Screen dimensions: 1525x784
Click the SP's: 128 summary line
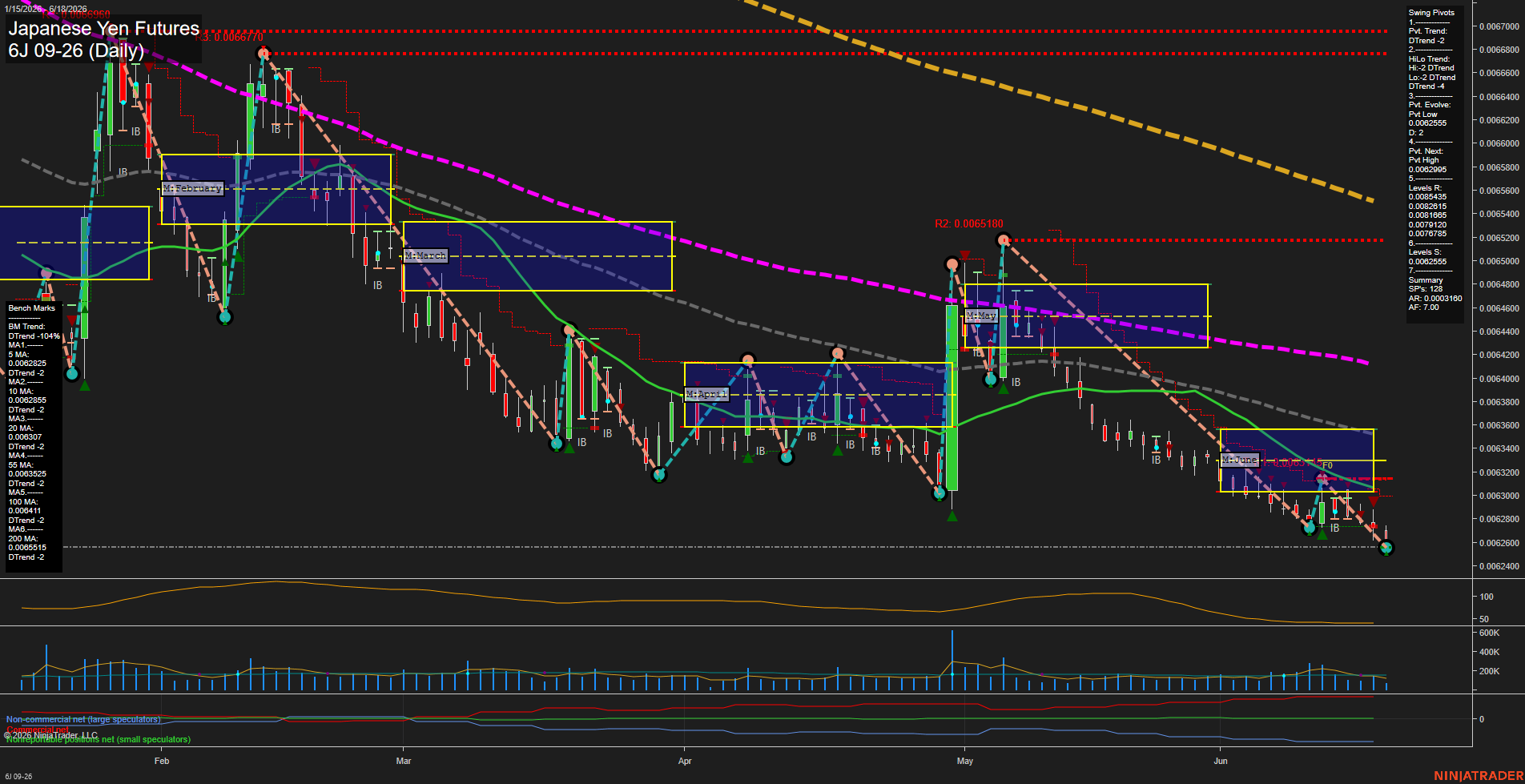[1426, 289]
